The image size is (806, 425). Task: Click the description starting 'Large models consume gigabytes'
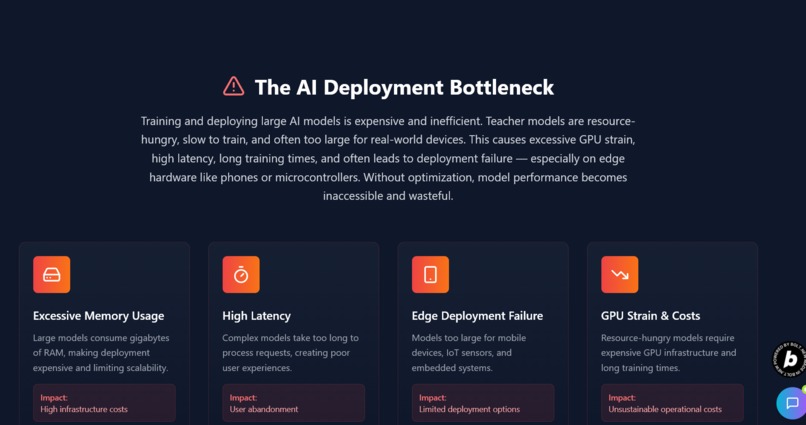pyautogui.click(x=101, y=353)
